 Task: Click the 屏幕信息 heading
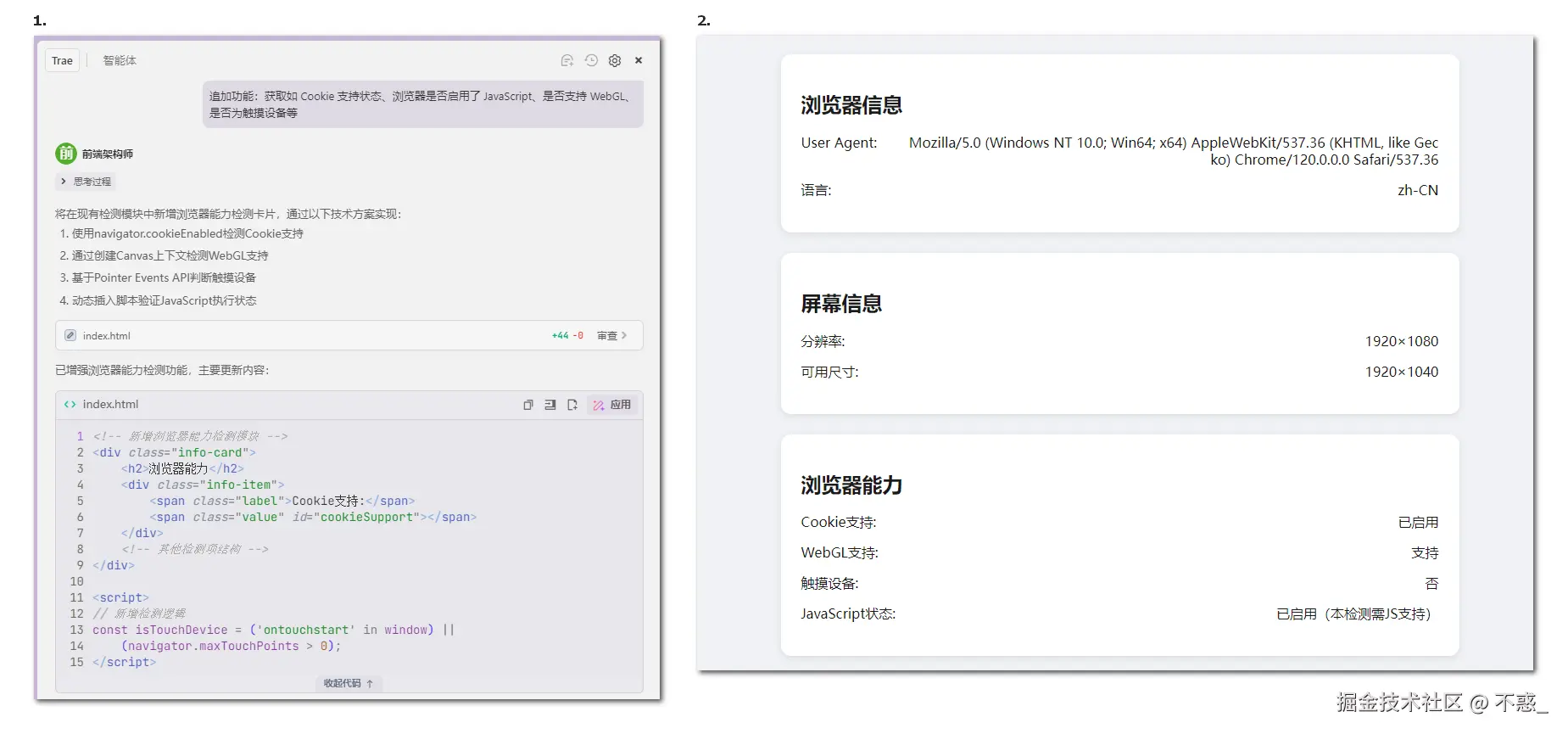841,304
